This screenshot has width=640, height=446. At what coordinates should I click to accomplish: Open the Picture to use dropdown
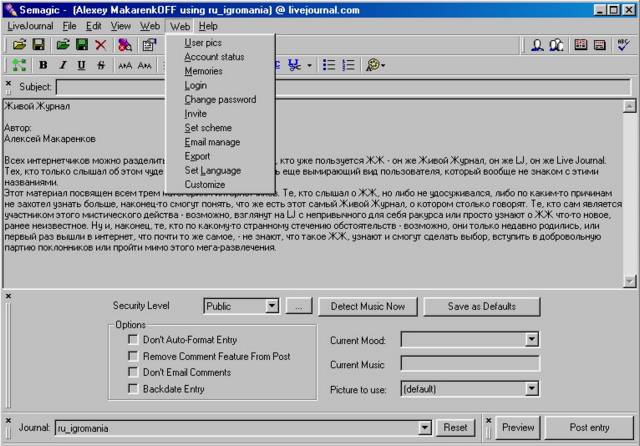click(531, 388)
